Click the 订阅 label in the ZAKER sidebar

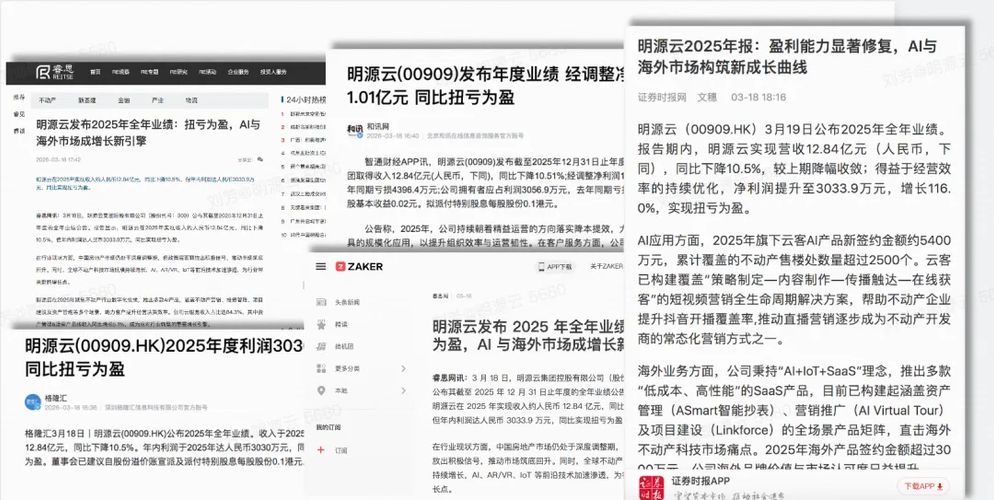click(340, 450)
